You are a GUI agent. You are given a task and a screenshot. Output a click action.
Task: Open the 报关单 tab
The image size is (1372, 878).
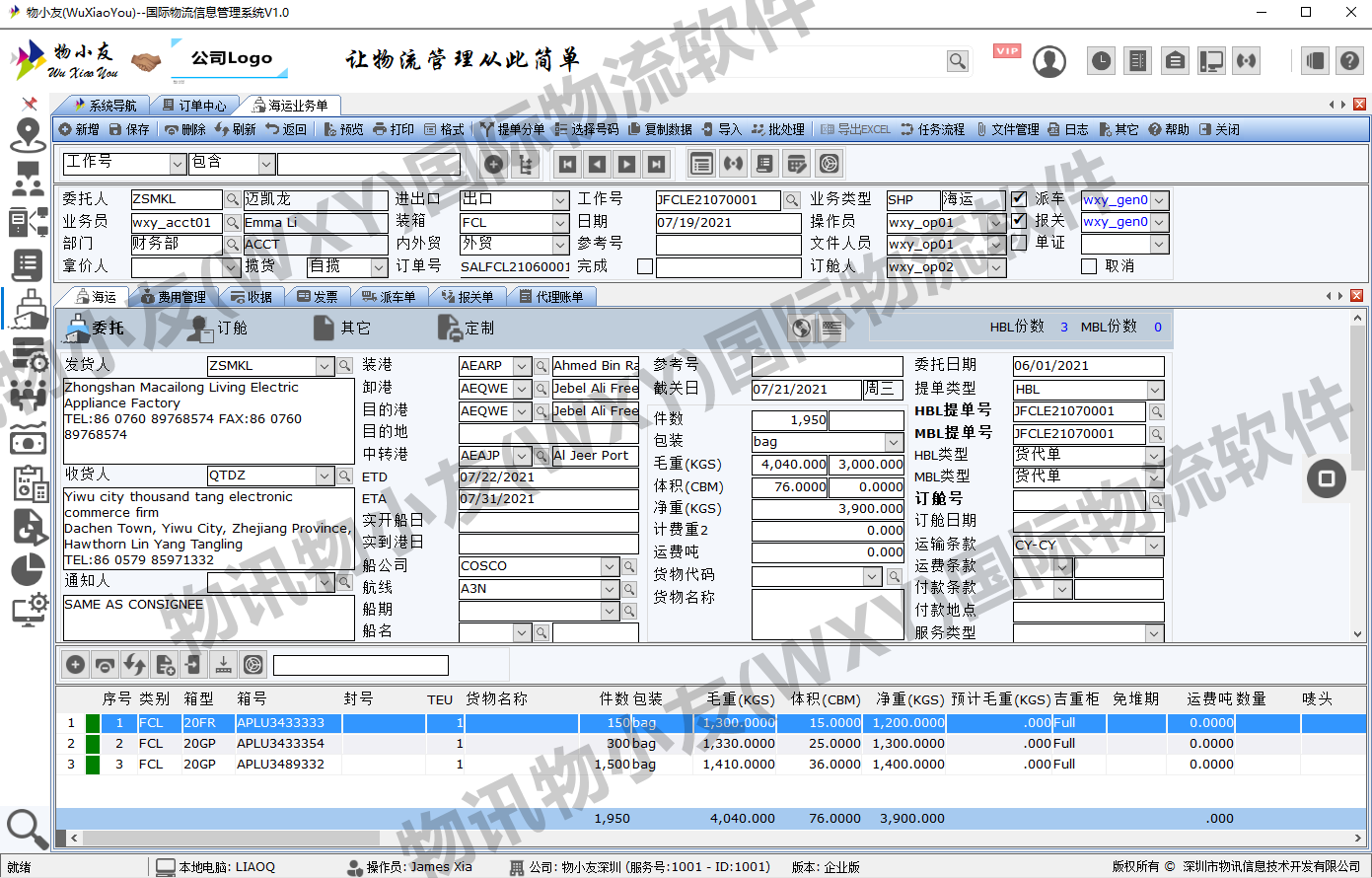pos(467,297)
